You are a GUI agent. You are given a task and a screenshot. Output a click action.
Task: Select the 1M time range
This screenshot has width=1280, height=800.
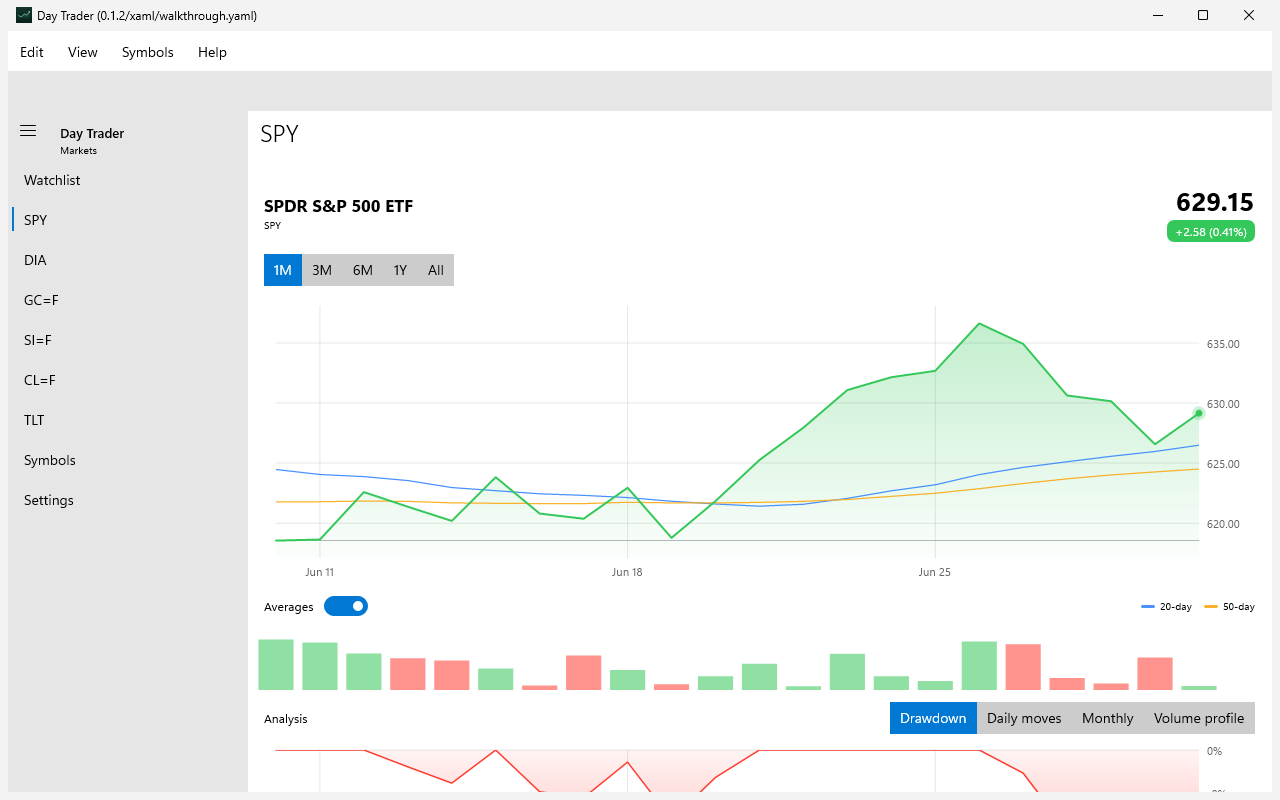(283, 270)
